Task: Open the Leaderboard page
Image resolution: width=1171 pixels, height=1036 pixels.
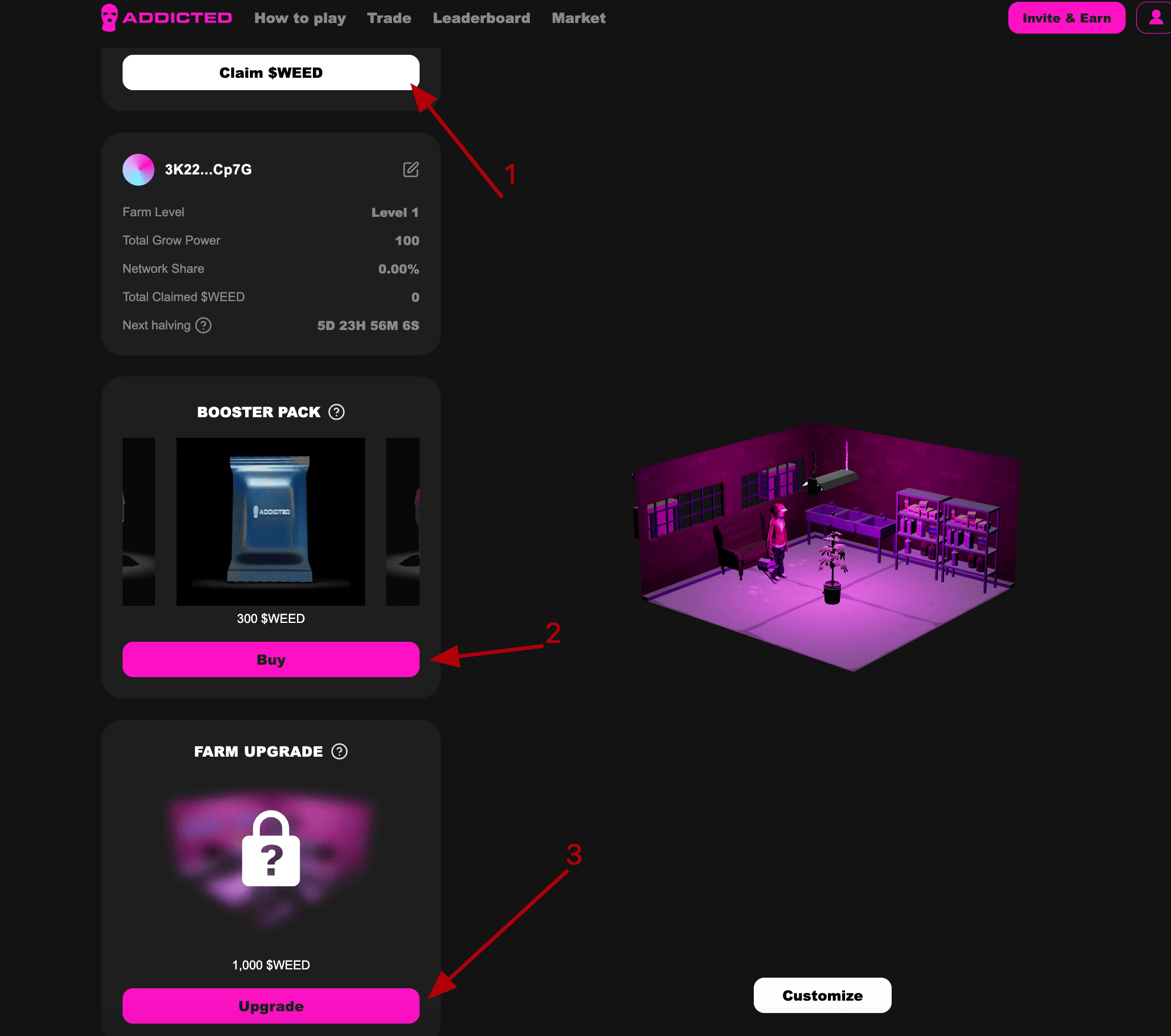Action: click(481, 18)
